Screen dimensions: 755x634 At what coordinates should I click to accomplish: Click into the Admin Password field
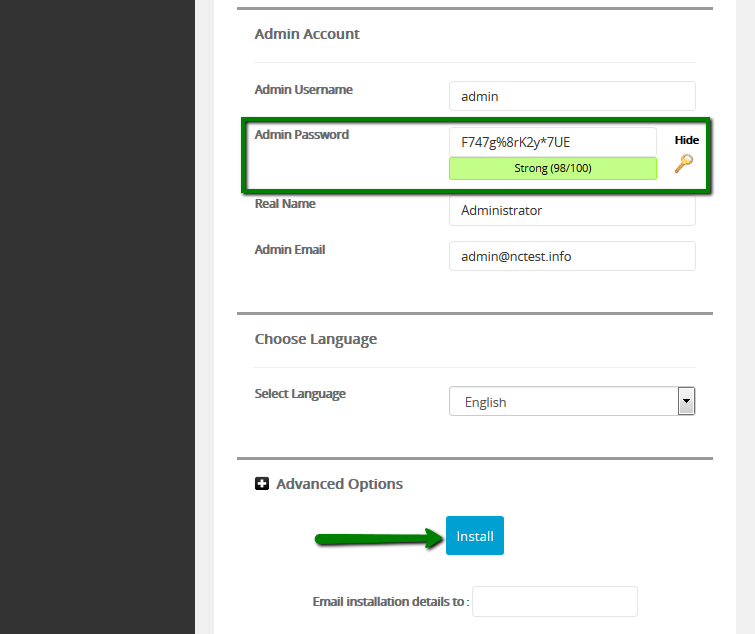(553, 141)
